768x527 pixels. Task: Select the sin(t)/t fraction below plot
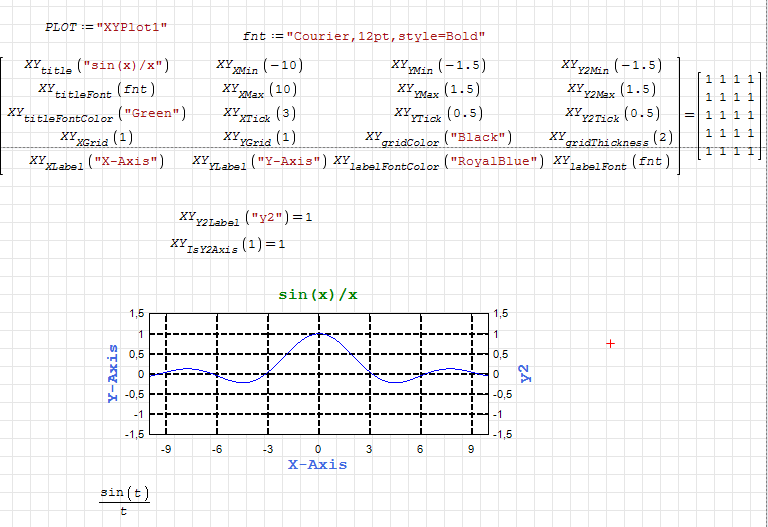click(x=124, y=501)
